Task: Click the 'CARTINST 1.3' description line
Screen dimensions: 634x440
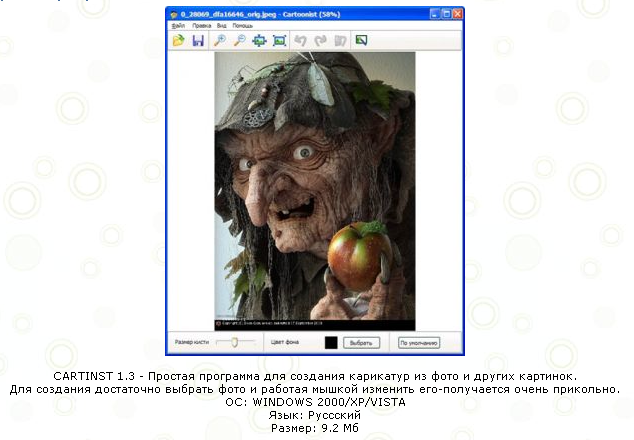Action: pos(315,376)
